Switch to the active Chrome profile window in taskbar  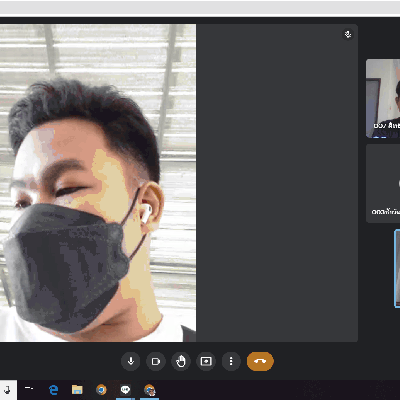(x=149, y=390)
